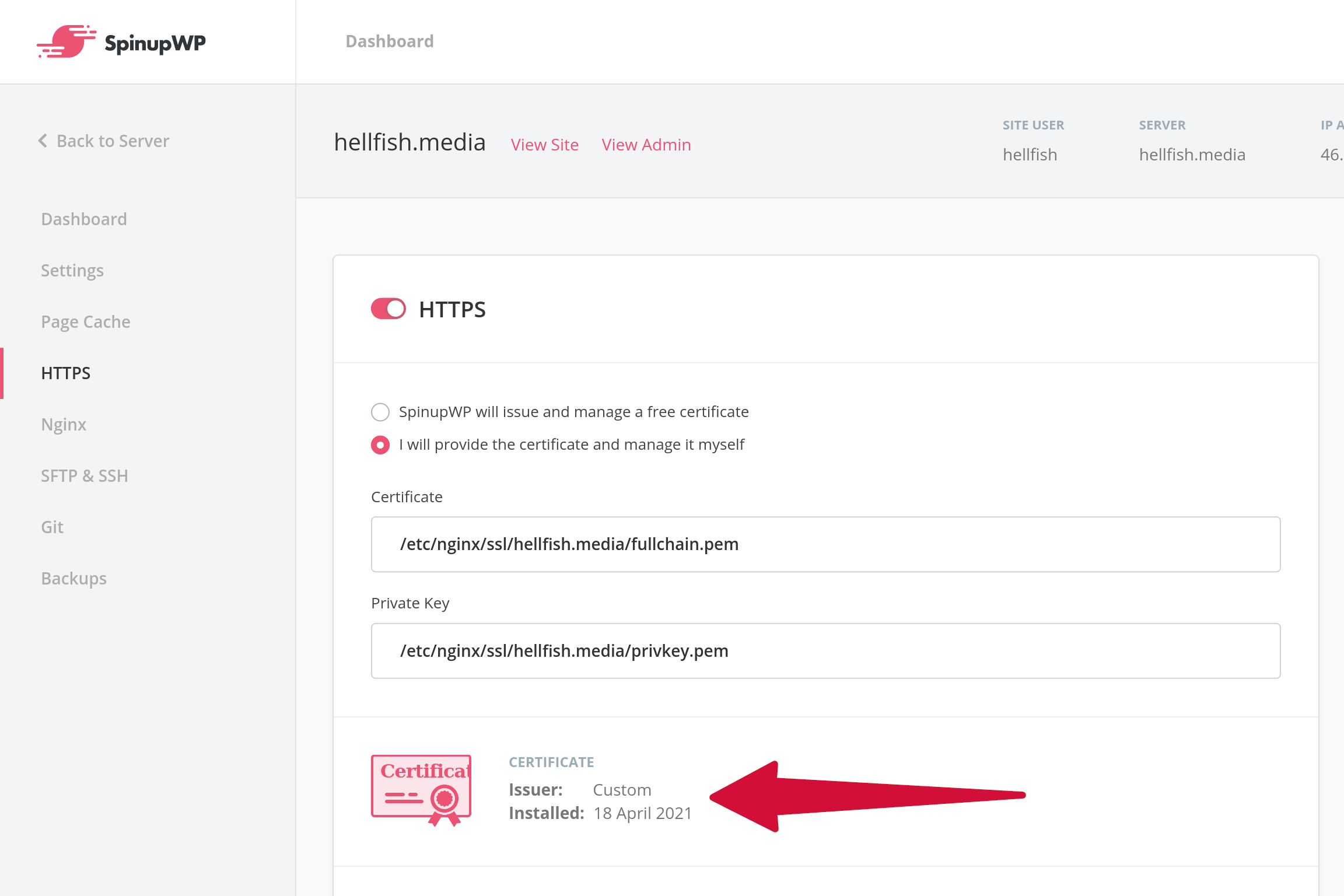
Task: Click the Certificate path input field
Action: (826, 544)
